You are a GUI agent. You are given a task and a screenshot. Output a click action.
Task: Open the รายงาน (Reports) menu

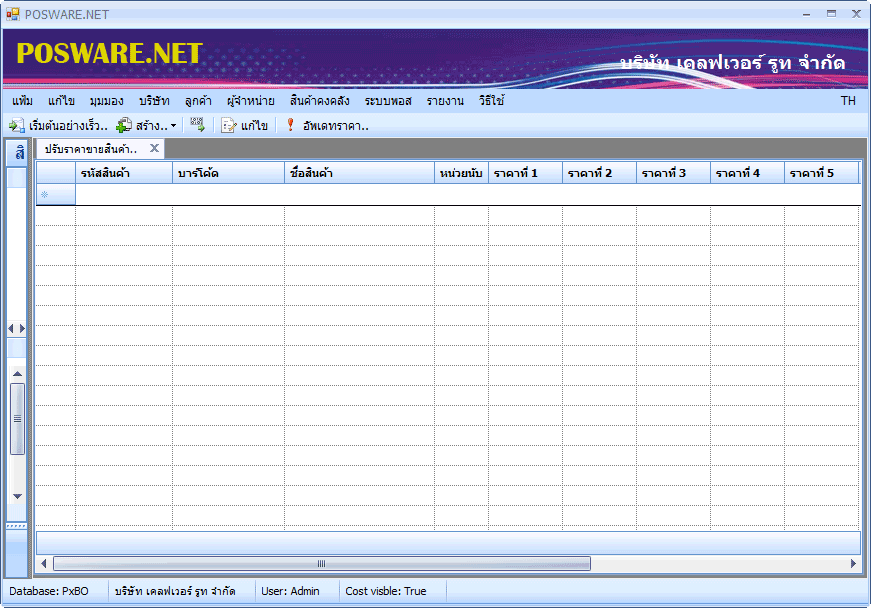click(x=445, y=101)
